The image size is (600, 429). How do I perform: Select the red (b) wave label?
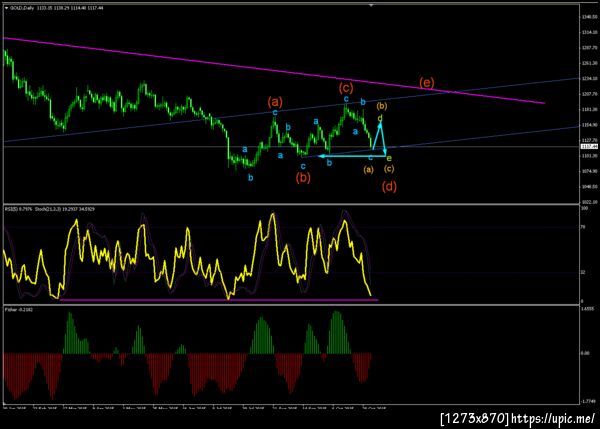coord(303,178)
